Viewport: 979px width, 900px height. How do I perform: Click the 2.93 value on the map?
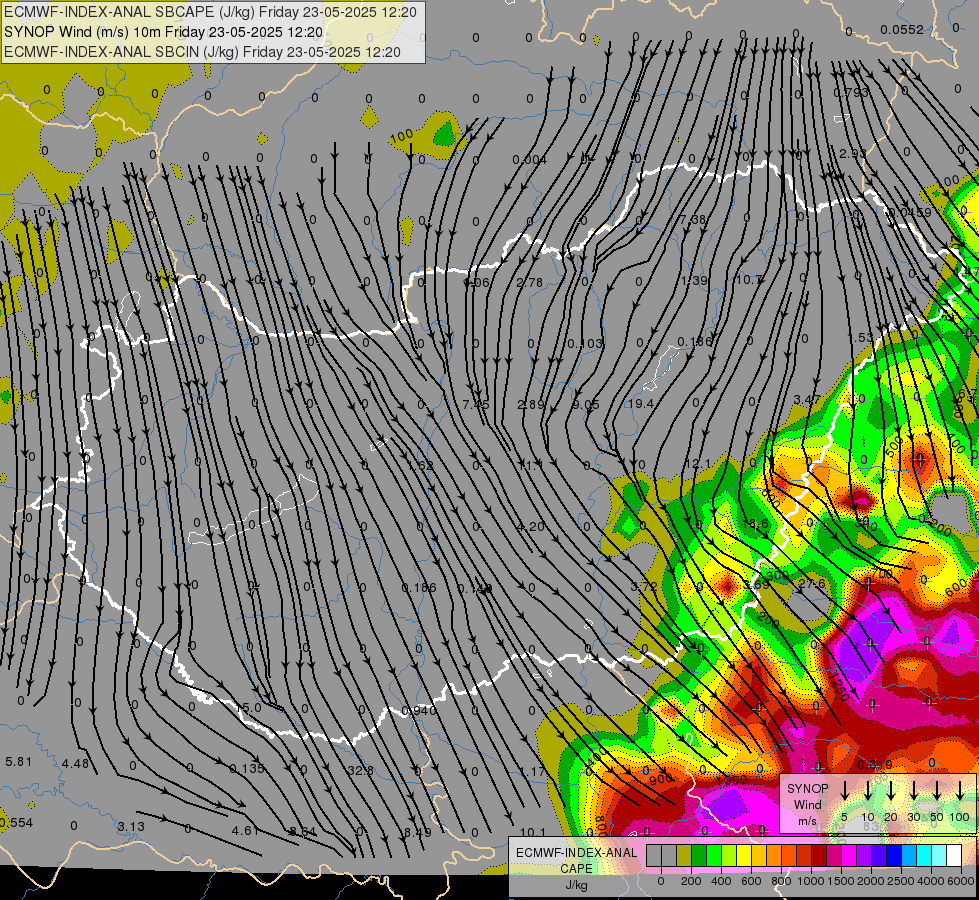[x=852, y=153]
